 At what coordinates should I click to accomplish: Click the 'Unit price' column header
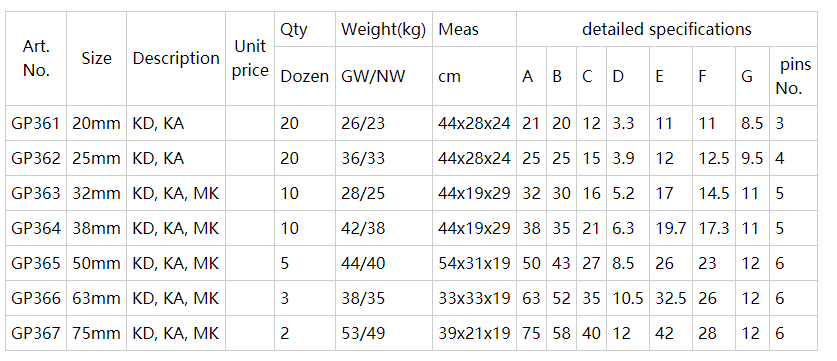pyautogui.click(x=250, y=59)
